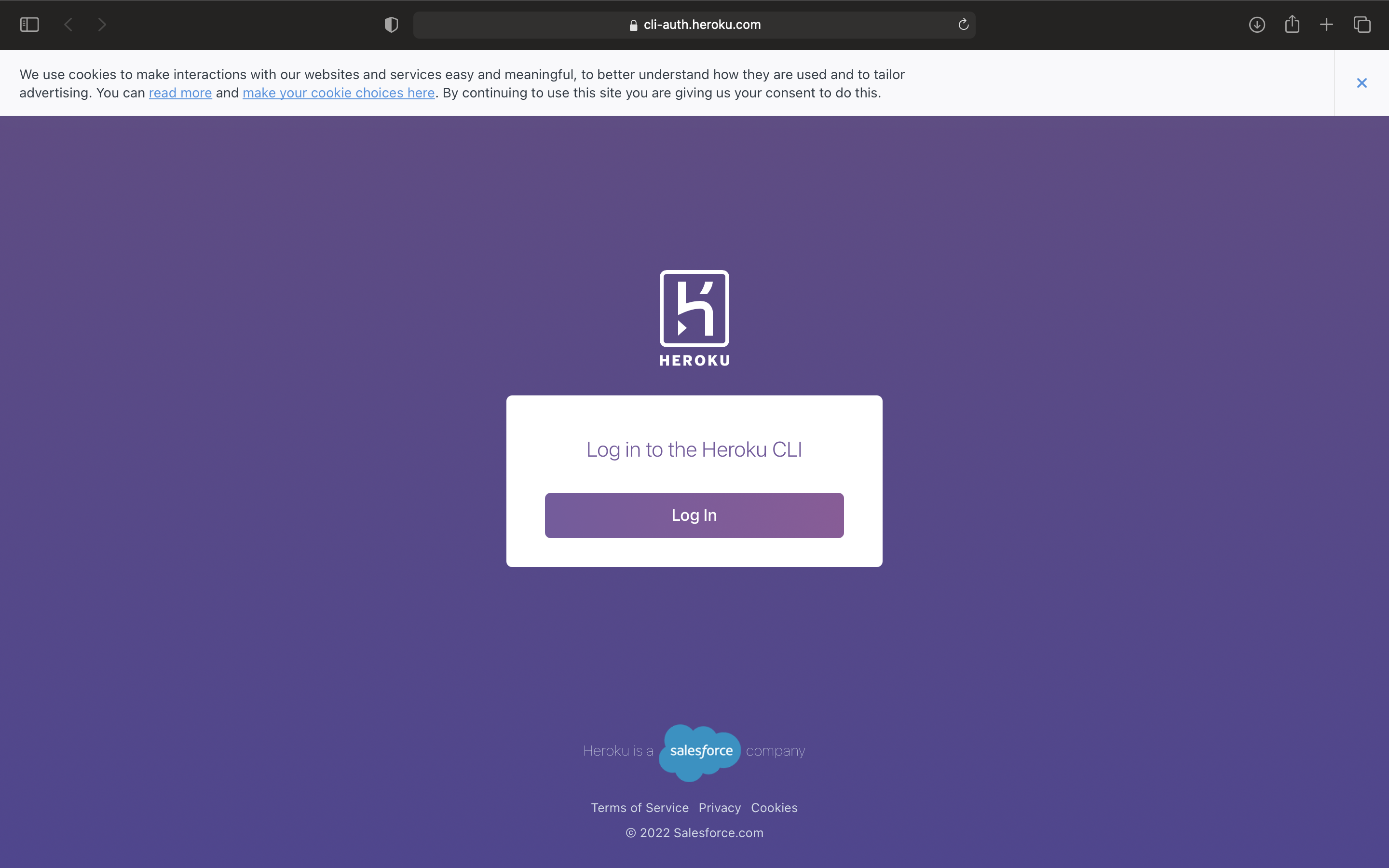1389x868 pixels.
Task: Open the 'read more' cookie link
Action: click(x=180, y=93)
